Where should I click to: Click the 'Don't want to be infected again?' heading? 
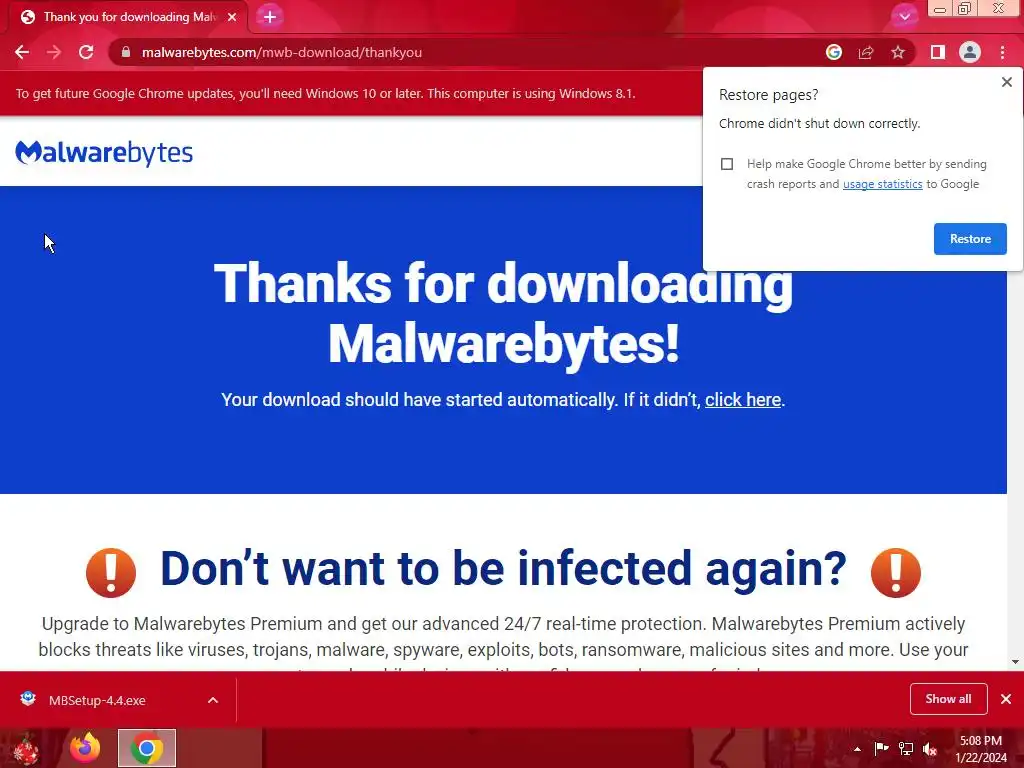pos(504,568)
